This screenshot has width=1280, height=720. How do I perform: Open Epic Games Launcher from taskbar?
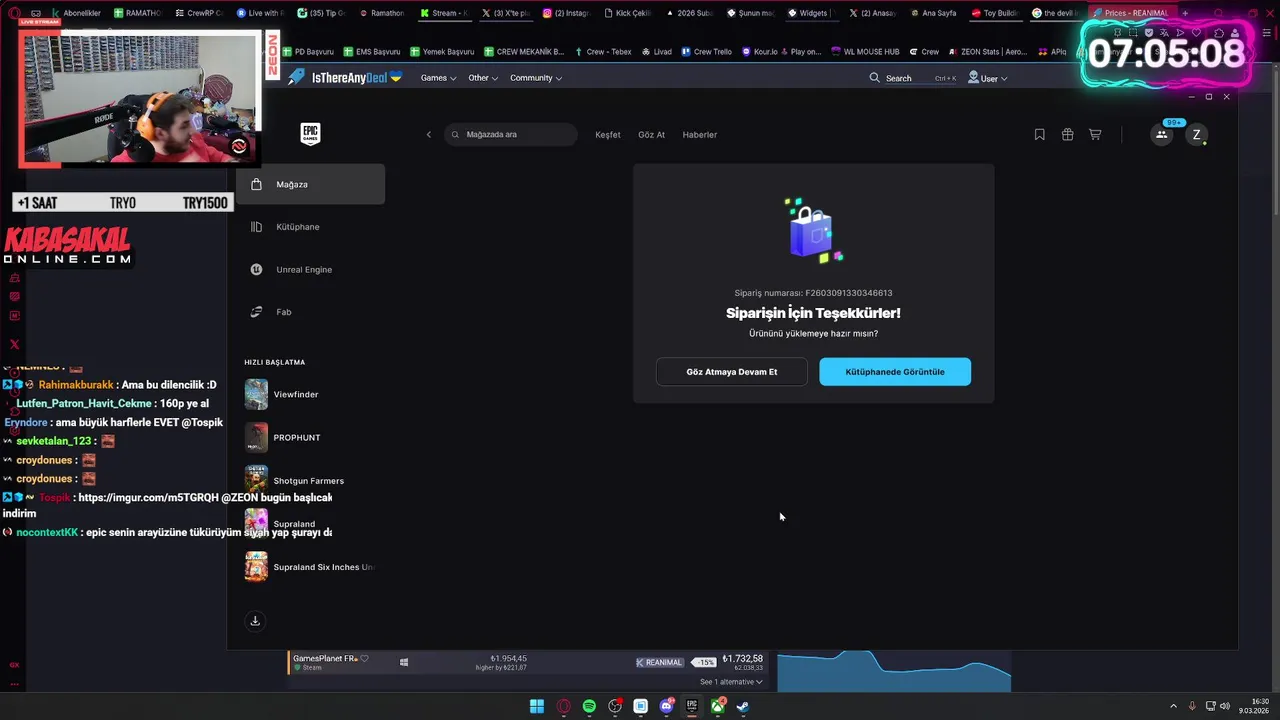[x=692, y=706]
